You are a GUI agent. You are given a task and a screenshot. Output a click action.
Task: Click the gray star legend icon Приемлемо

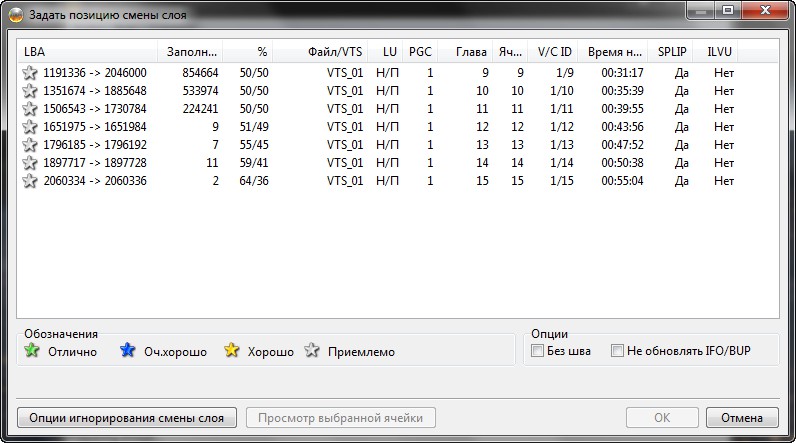[x=312, y=350]
